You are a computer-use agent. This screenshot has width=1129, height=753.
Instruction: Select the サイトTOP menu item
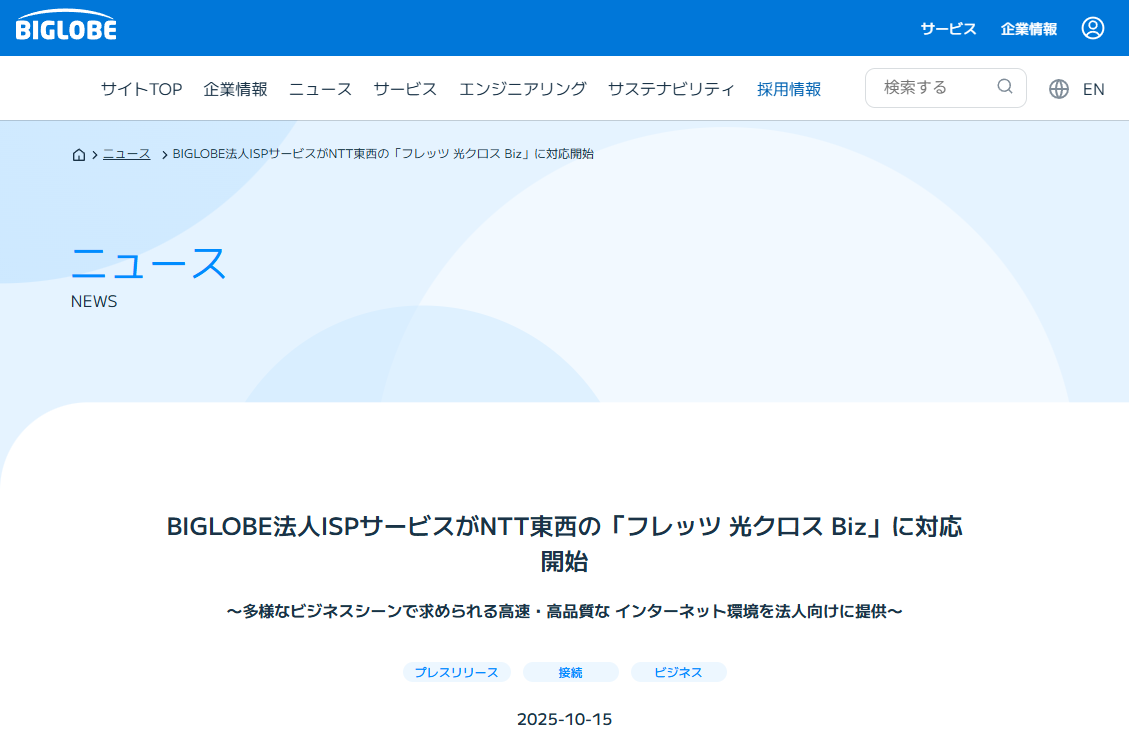point(139,88)
